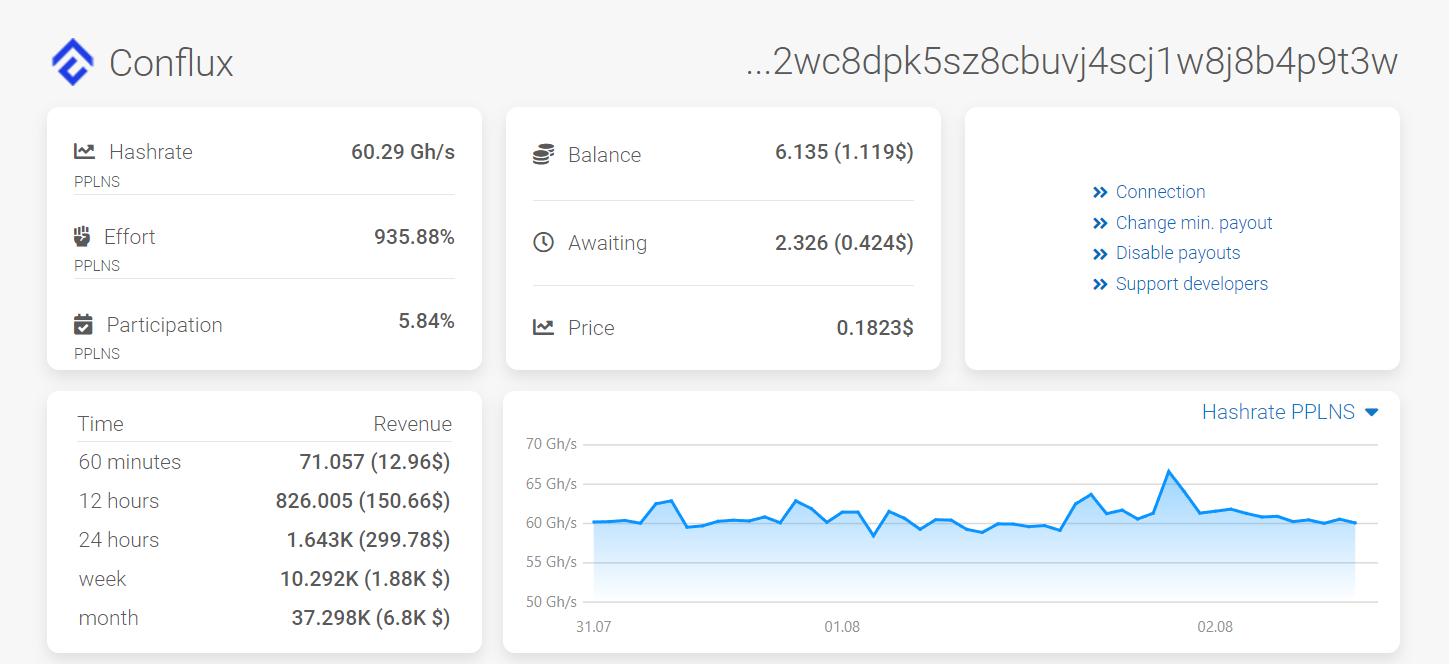Viewport: 1449px width, 664px height.
Task: Expand the chart view selector arrow
Action: coord(1373,411)
